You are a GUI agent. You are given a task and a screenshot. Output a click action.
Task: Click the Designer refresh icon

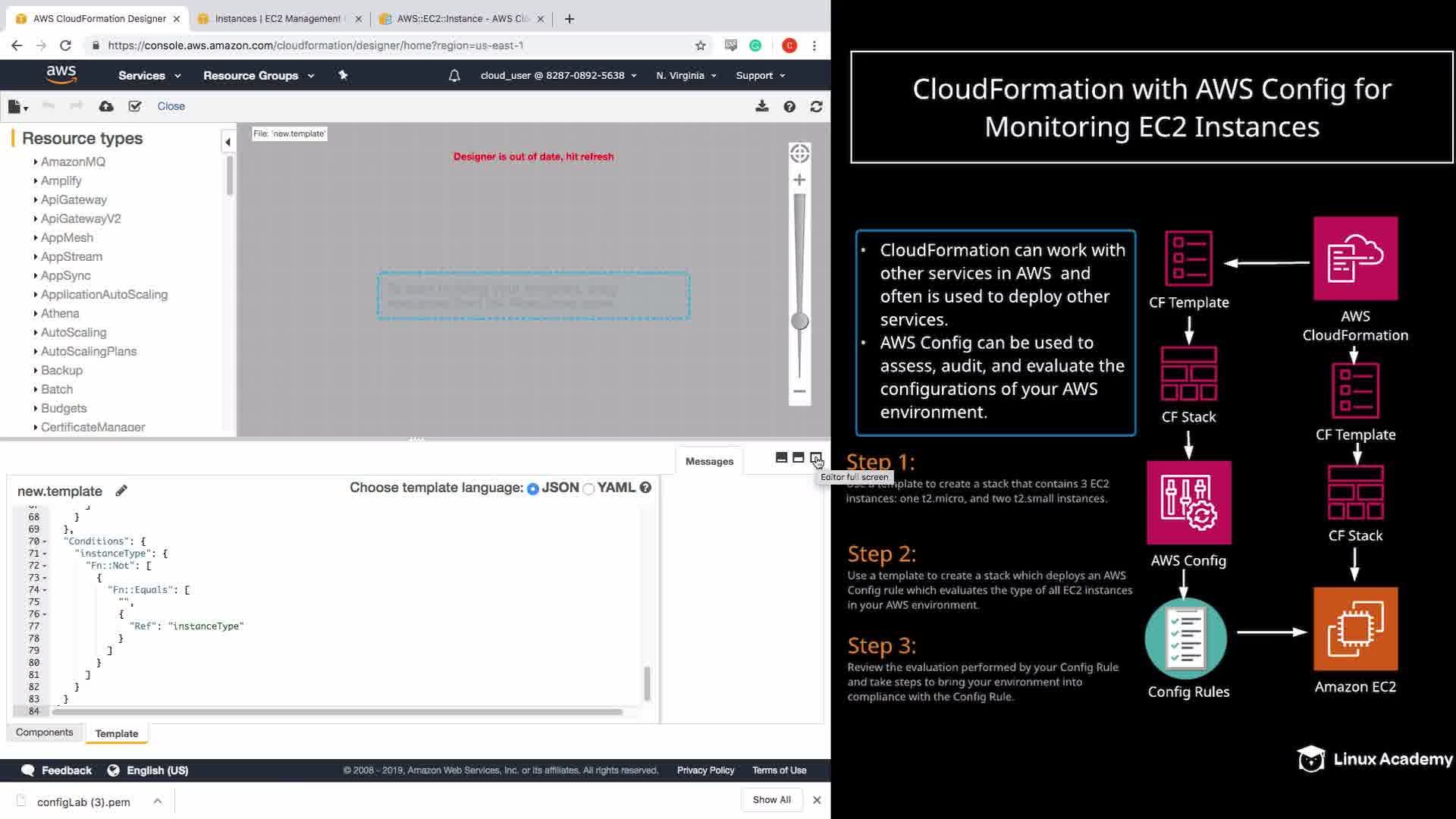(816, 106)
